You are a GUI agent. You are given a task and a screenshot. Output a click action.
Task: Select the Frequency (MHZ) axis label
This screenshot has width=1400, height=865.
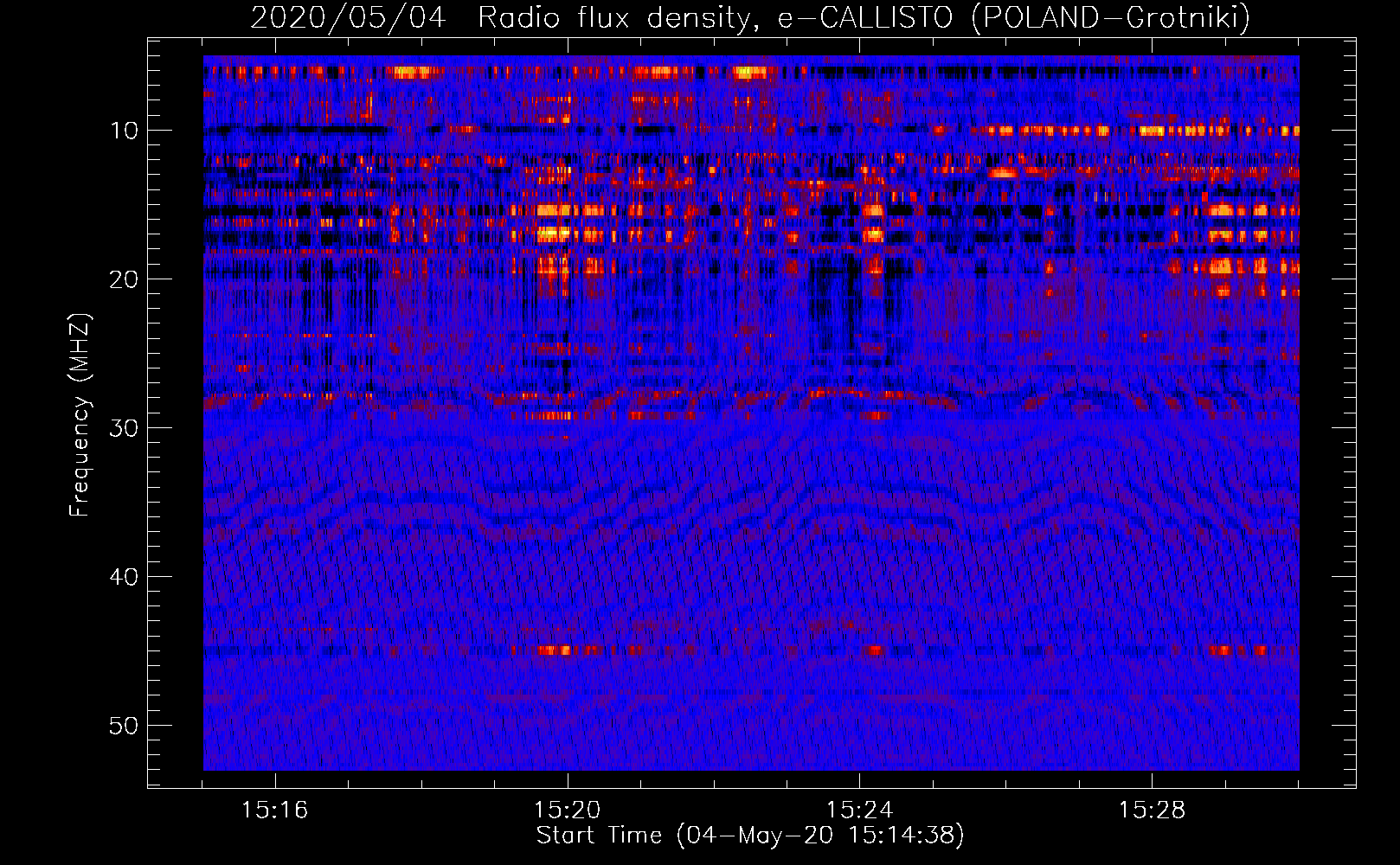[80, 415]
